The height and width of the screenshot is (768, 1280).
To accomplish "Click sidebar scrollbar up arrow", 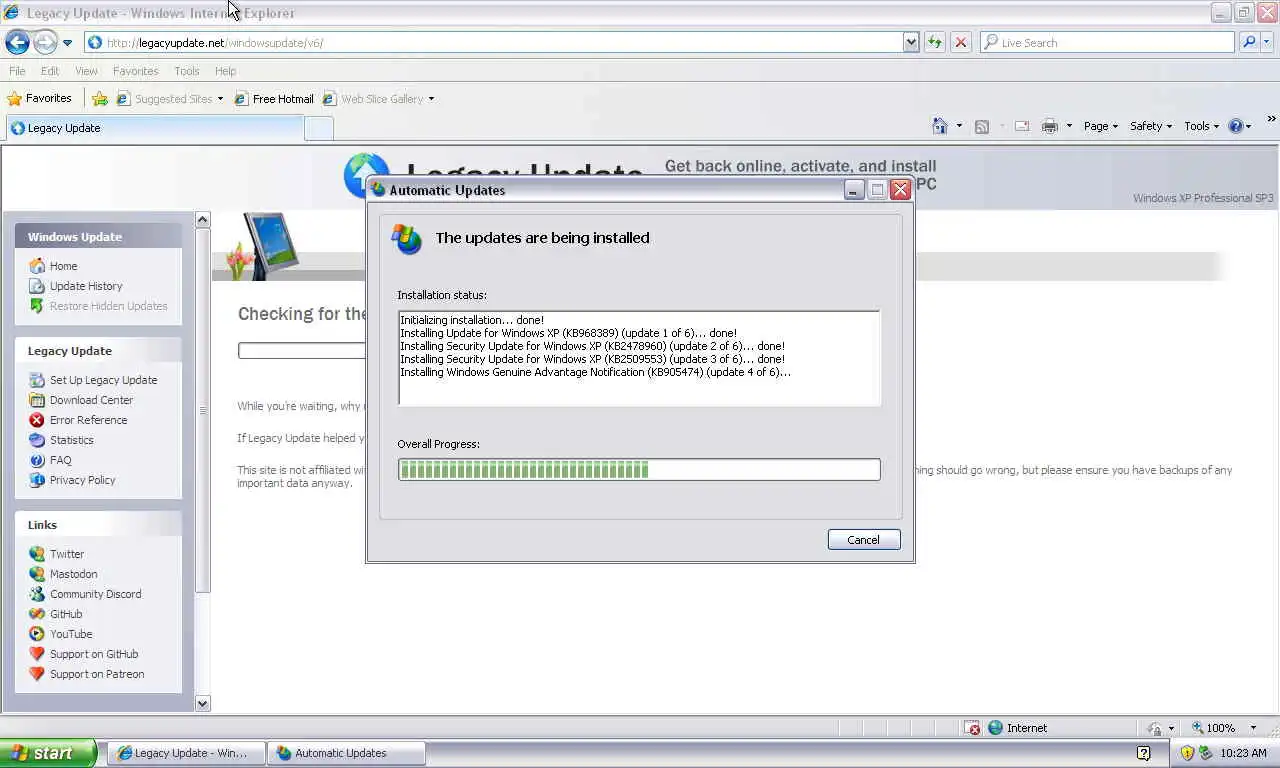I will point(203,220).
